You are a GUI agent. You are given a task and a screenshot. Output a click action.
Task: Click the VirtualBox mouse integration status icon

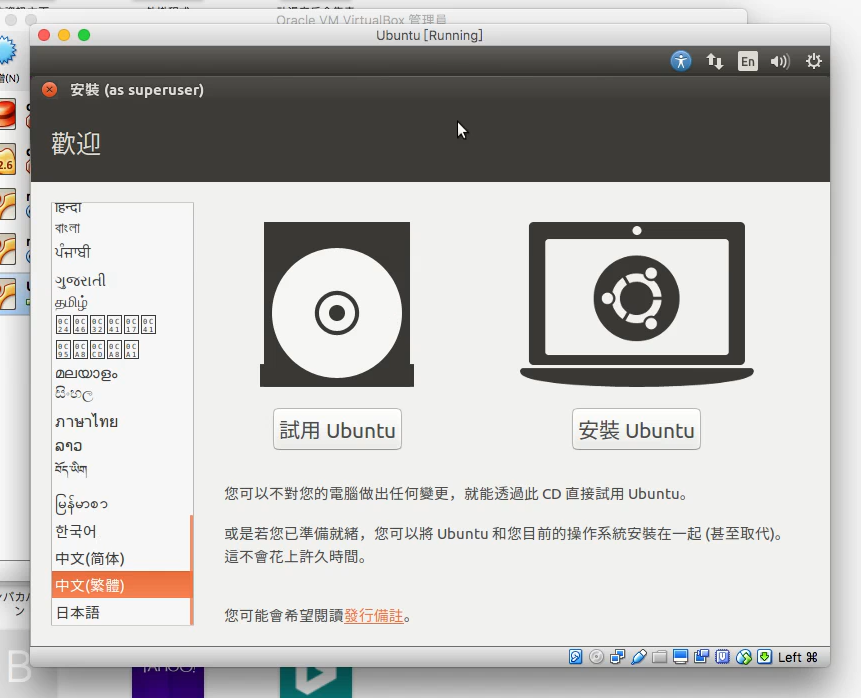pyautogui.click(x=743, y=657)
